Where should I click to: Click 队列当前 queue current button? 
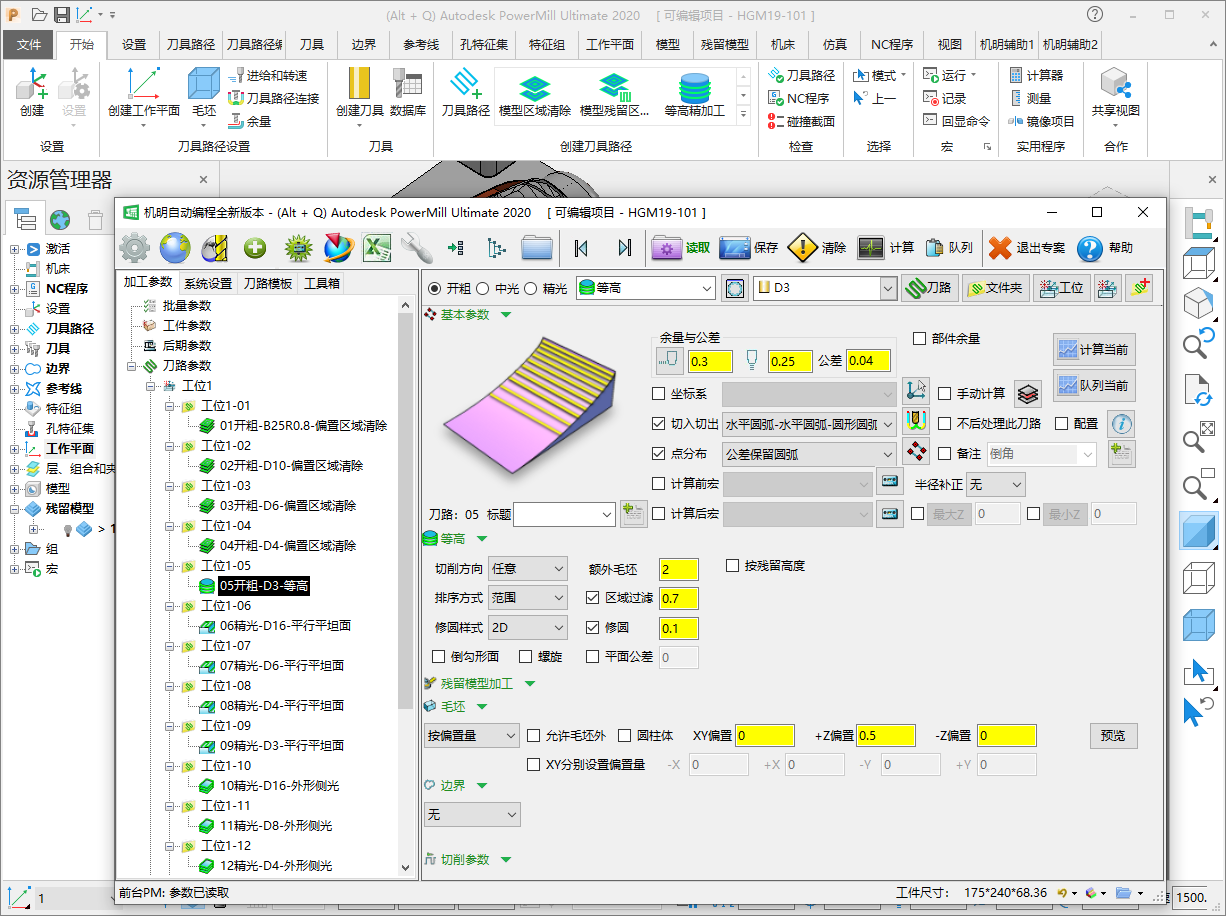tap(1094, 385)
